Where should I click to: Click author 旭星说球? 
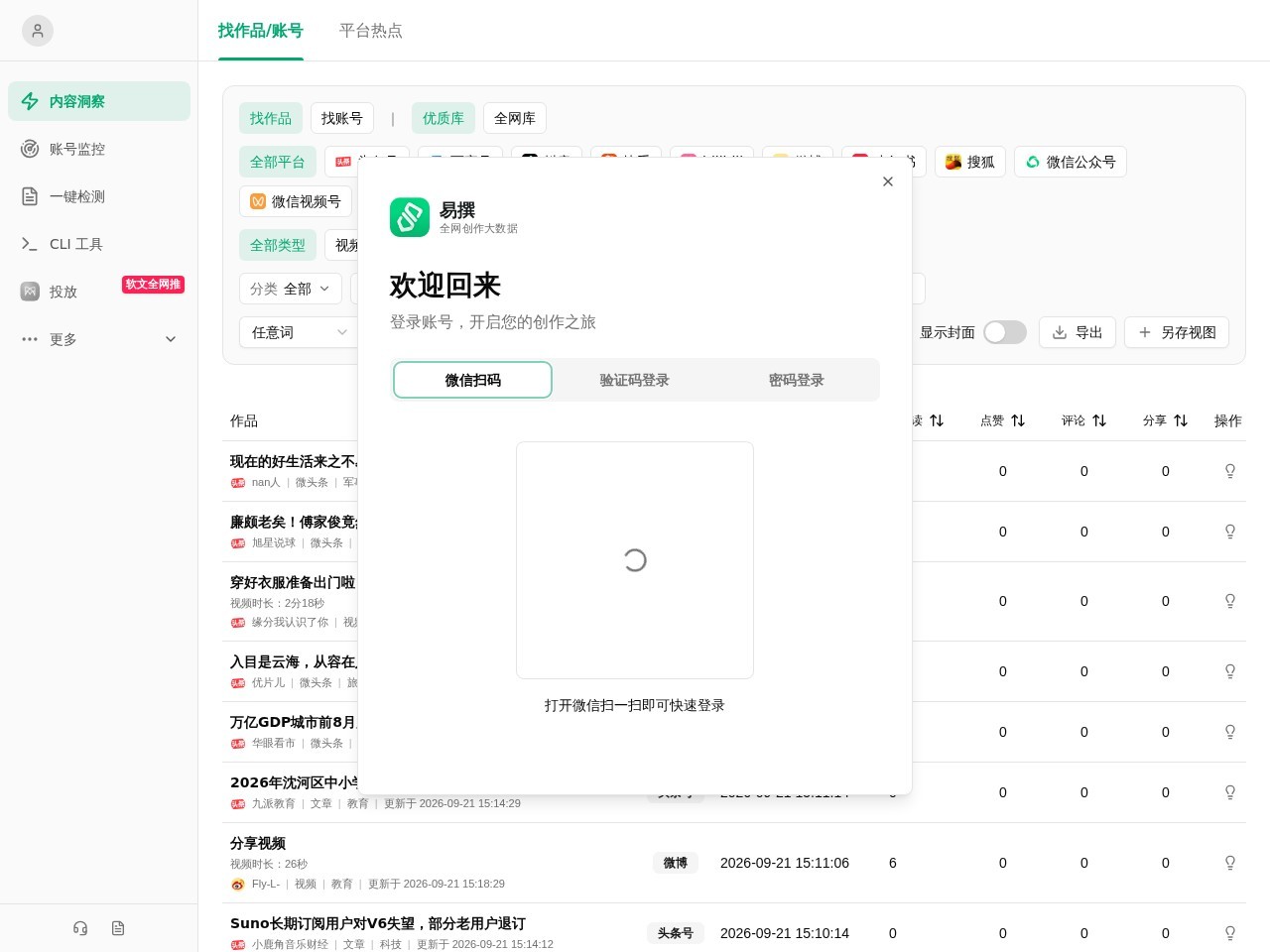pos(274,542)
